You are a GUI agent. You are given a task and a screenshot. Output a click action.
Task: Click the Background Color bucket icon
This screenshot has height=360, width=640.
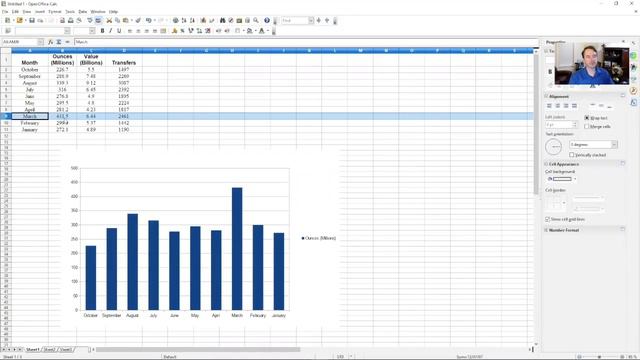click(249, 31)
